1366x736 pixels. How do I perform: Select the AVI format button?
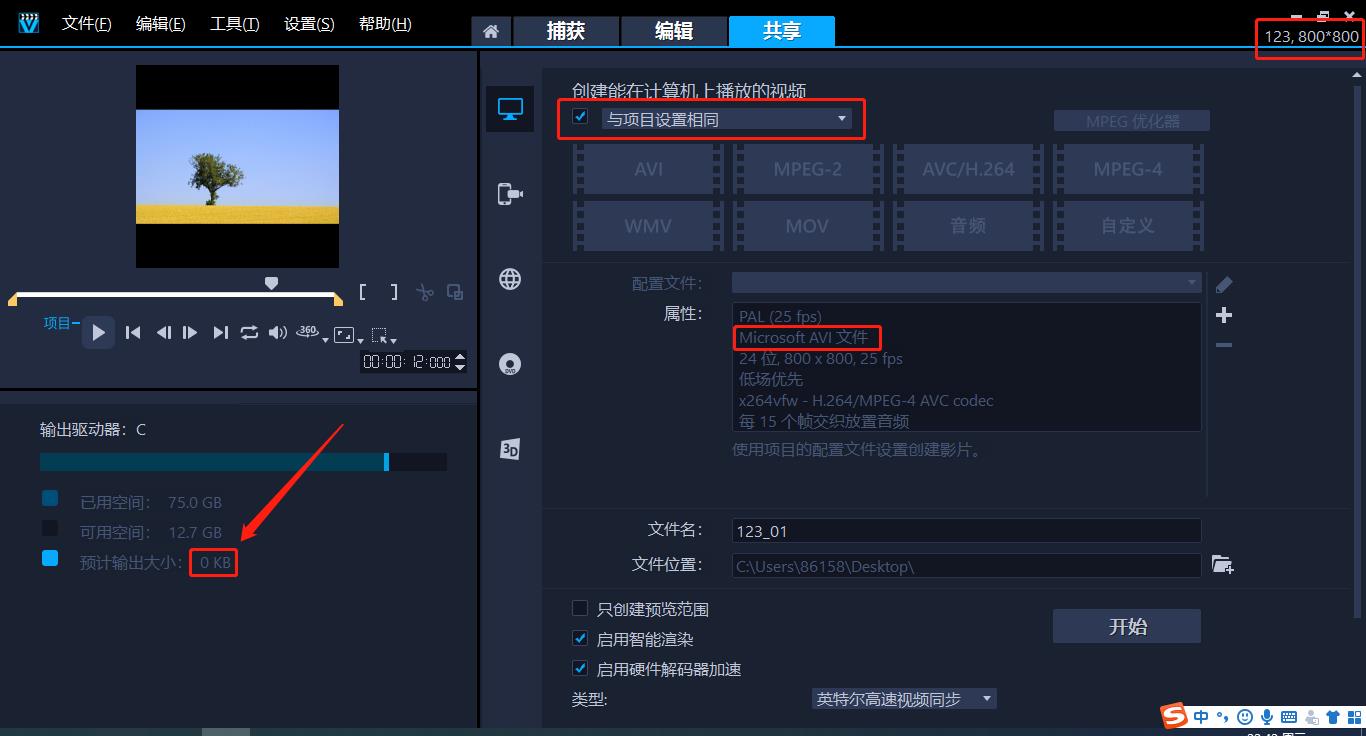click(646, 168)
